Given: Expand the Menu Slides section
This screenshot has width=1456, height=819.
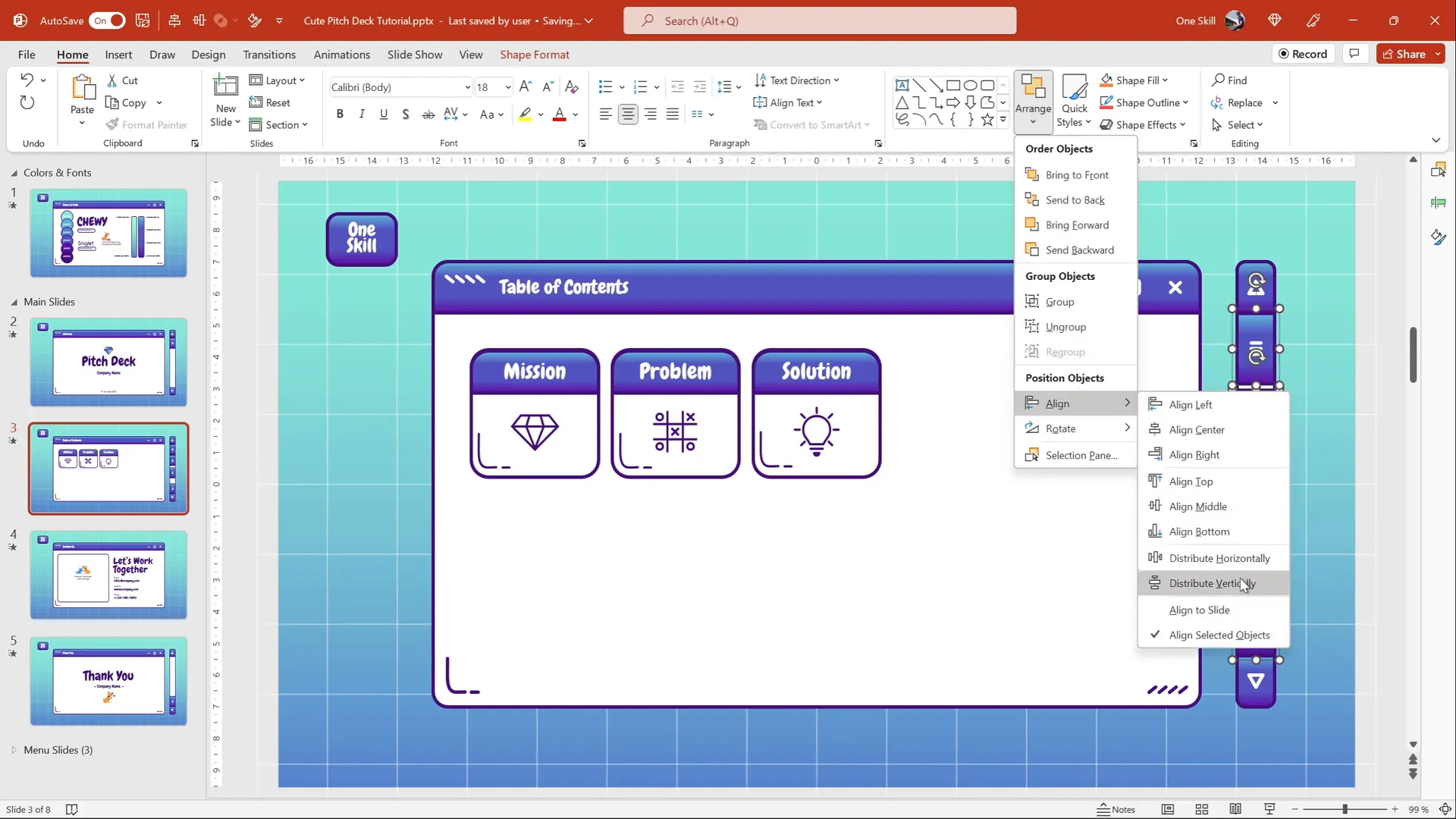Looking at the screenshot, I should (x=14, y=750).
